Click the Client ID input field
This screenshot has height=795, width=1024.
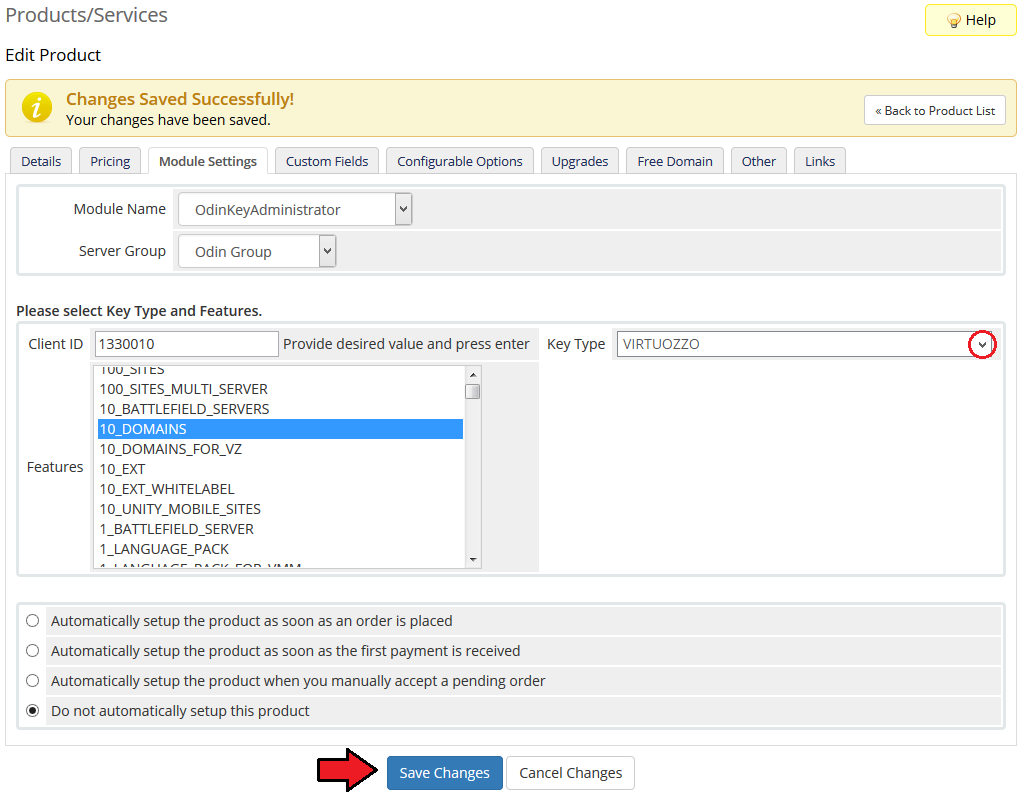[x=186, y=344]
